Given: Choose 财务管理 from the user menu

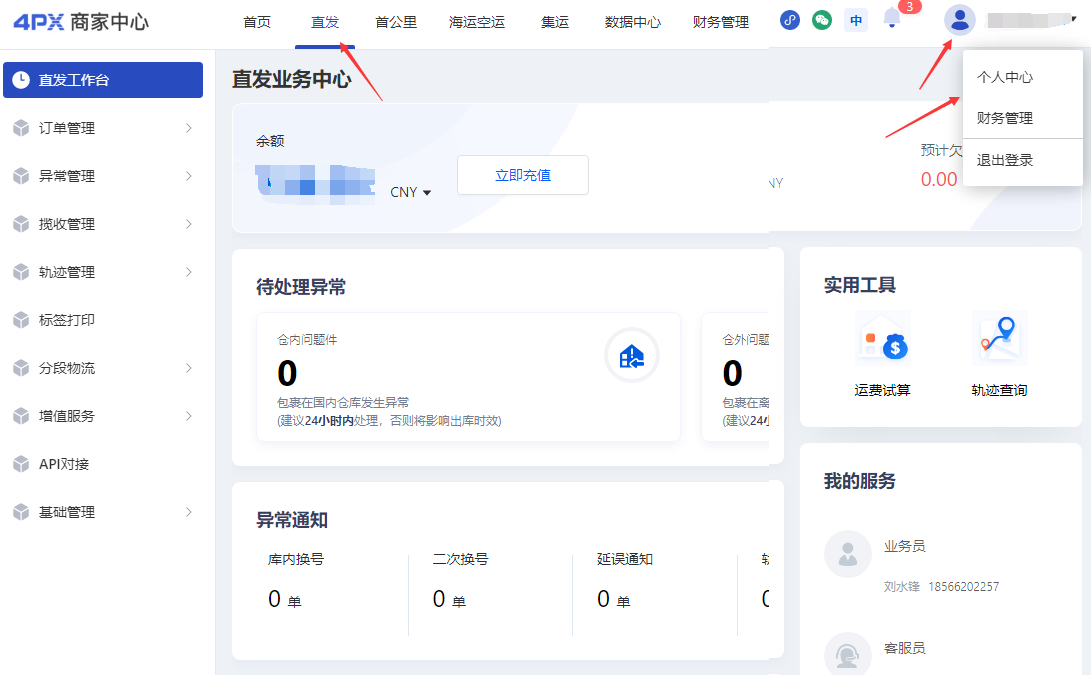Looking at the screenshot, I should click(x=1005, y=118).
